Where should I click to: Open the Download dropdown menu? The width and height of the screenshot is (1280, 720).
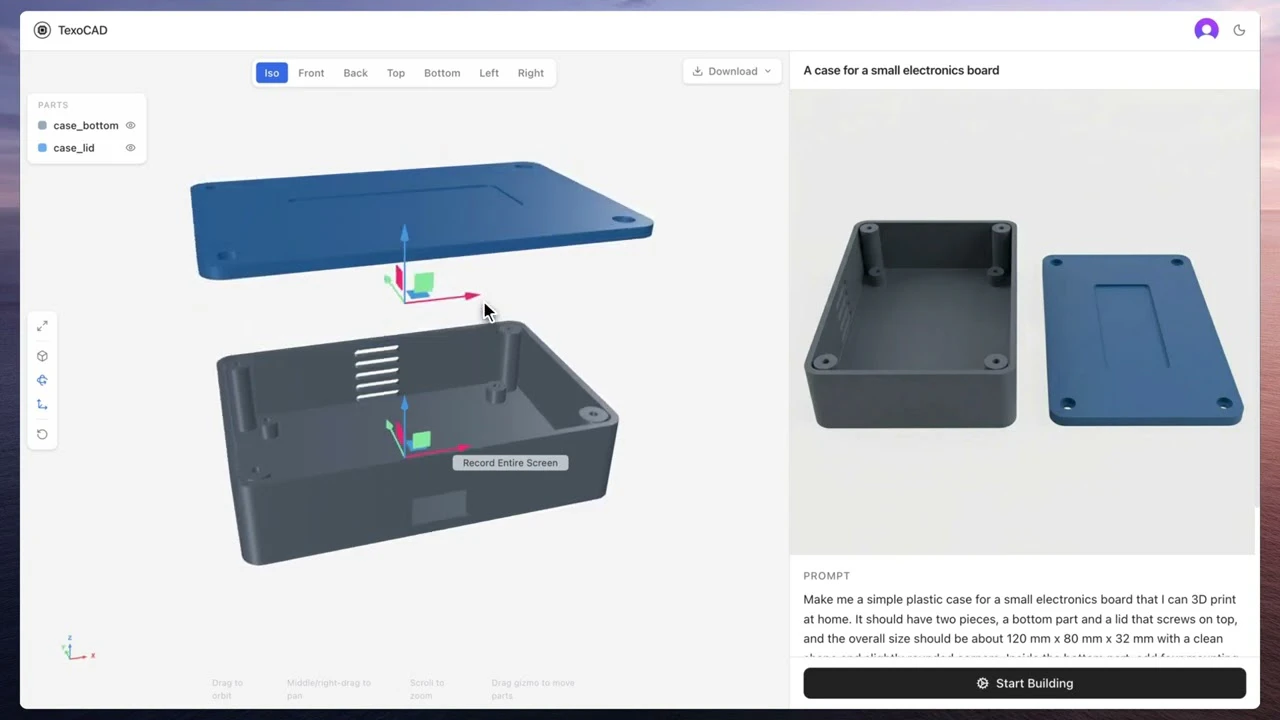point(732,71)
